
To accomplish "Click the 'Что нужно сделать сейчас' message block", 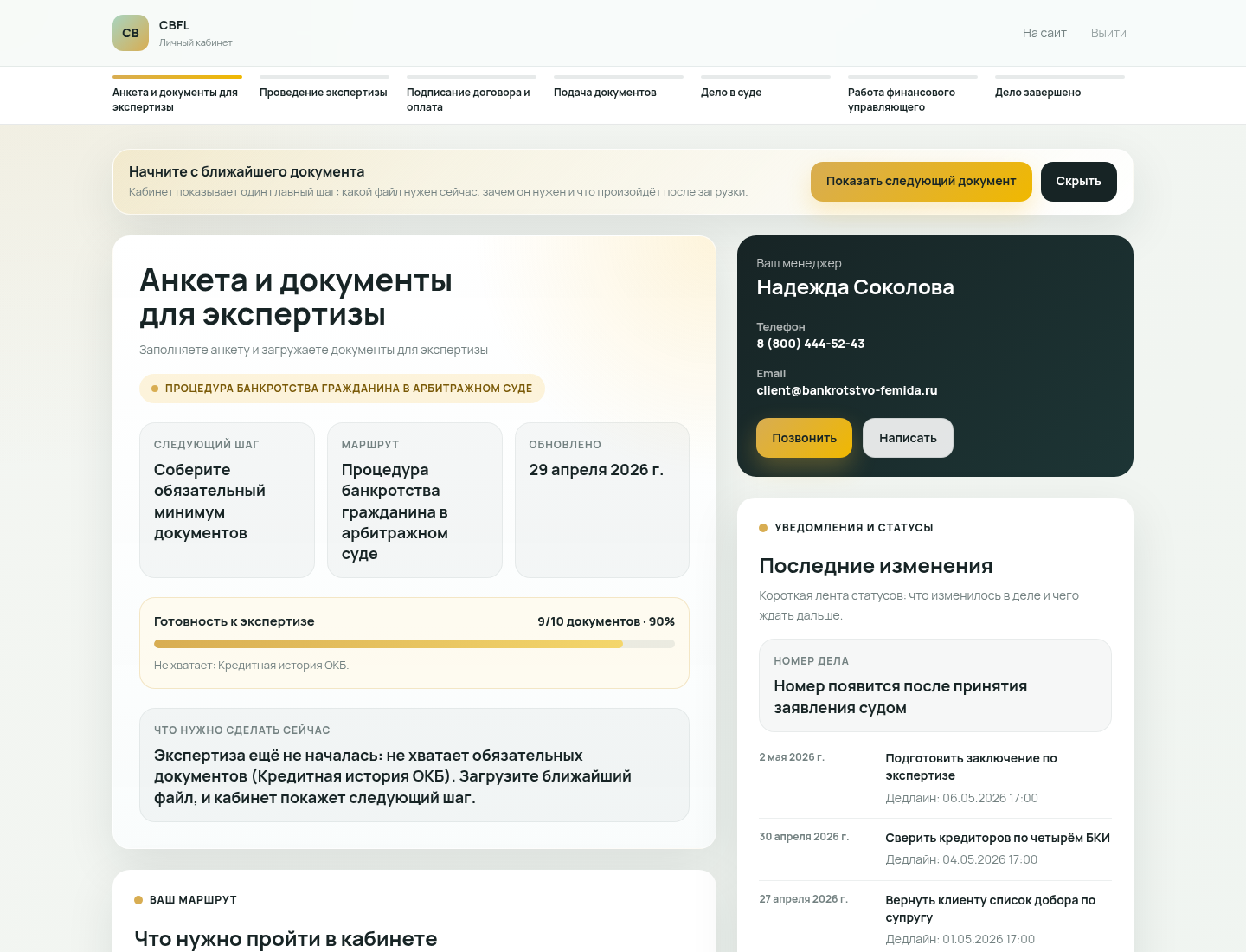I will (414, 765).
